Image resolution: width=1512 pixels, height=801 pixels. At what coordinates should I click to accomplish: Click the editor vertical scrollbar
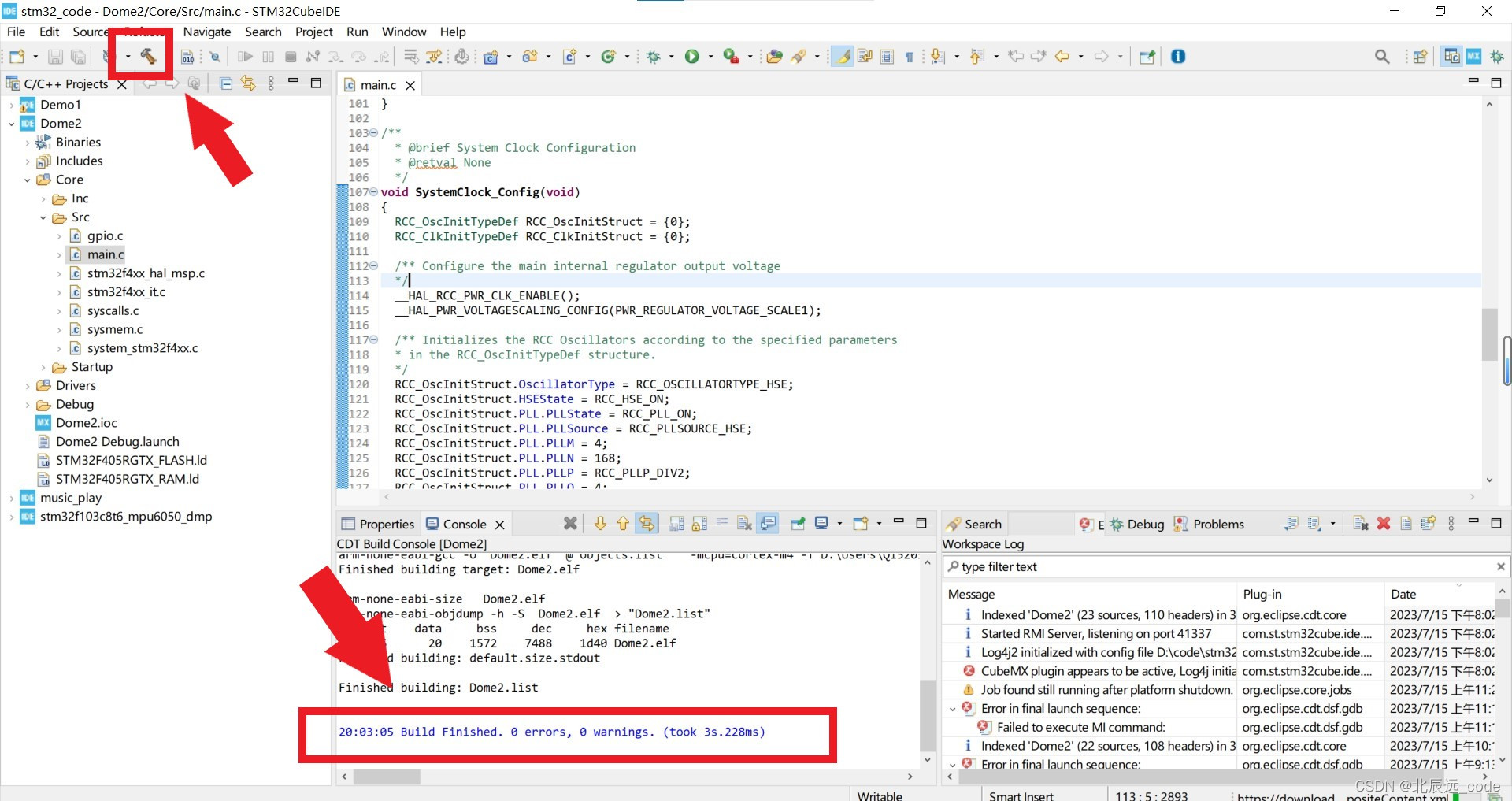point(1489,292)
